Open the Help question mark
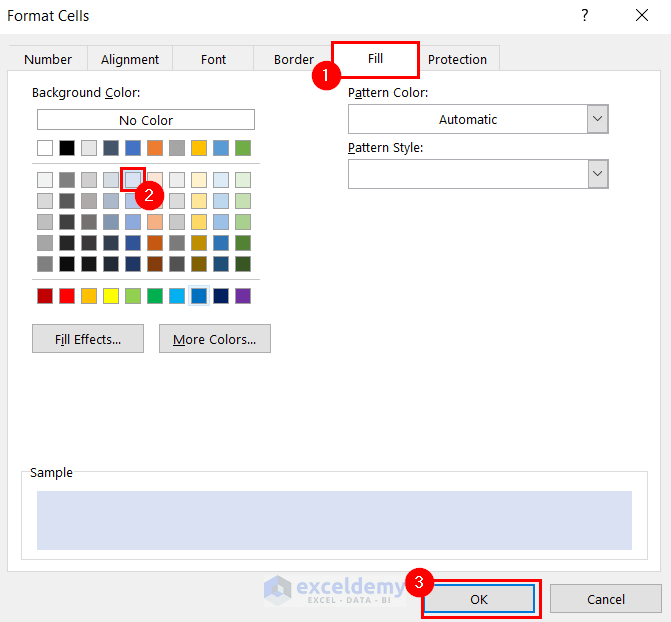The image size is (671, 622). [x=585, y=16]
